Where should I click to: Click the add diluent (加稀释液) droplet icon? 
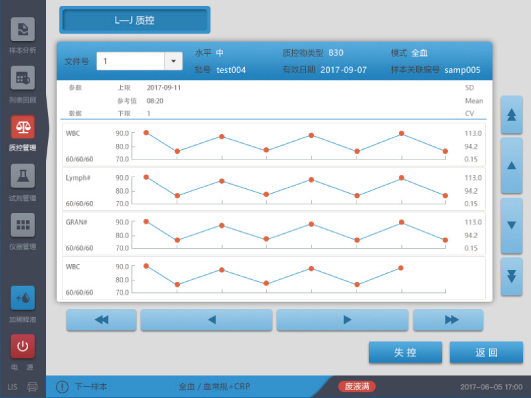tap(23, 298)
